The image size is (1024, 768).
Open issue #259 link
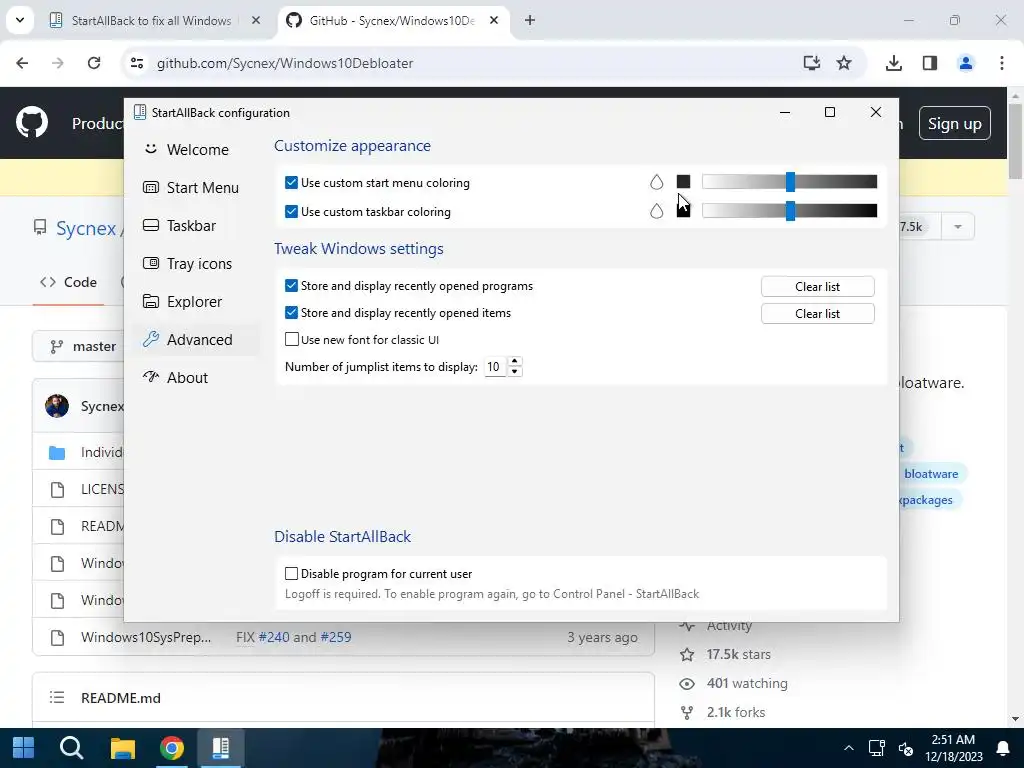tap(336, 637)
